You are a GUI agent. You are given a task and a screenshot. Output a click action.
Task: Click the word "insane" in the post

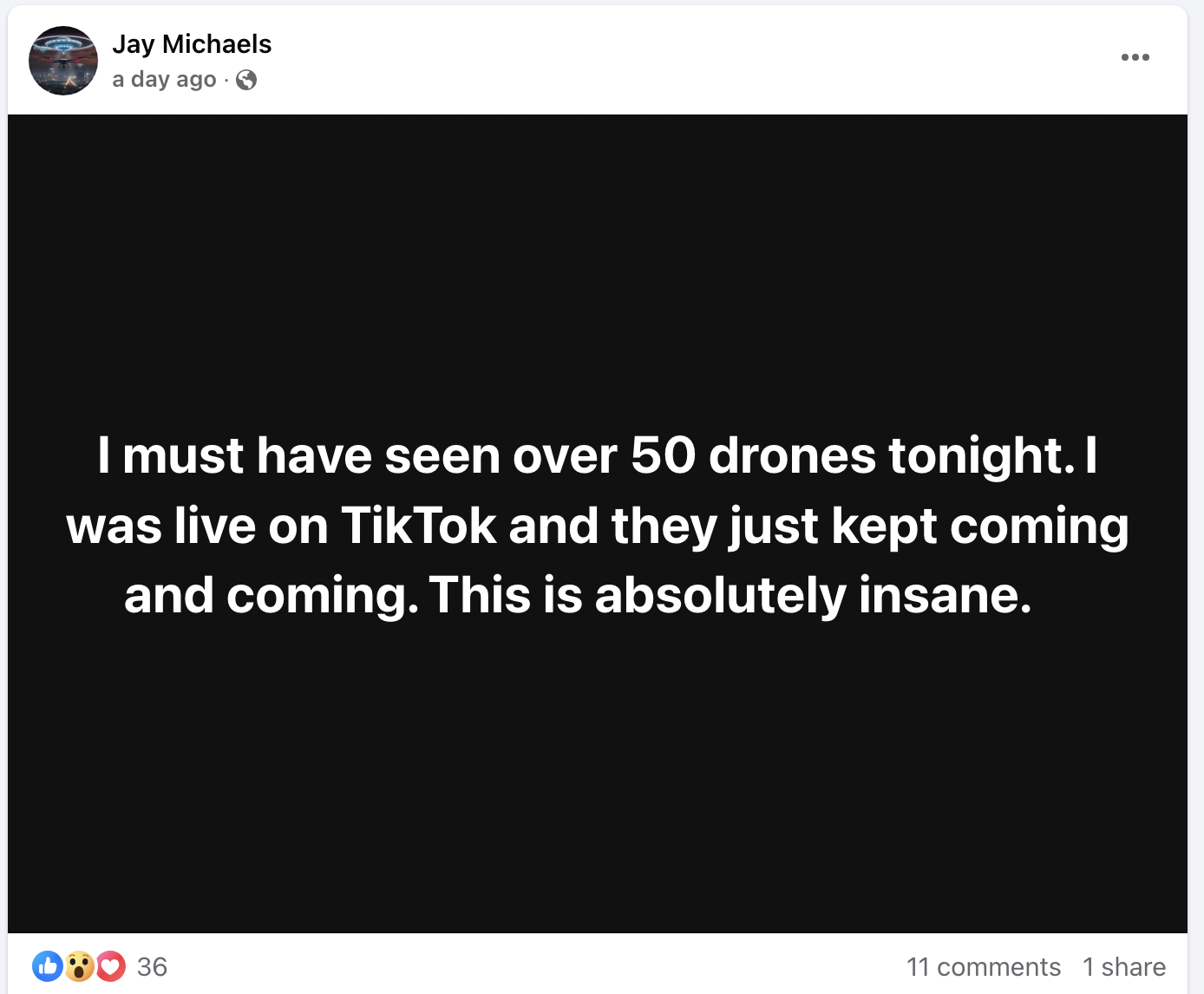[944, 595]
